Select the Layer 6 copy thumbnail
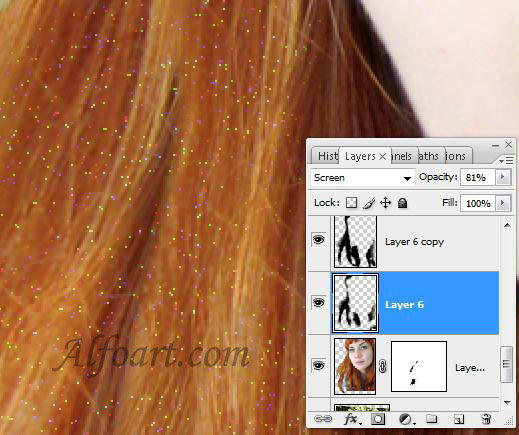The height and width of the screenshot is (435, 519). point(355,241)
